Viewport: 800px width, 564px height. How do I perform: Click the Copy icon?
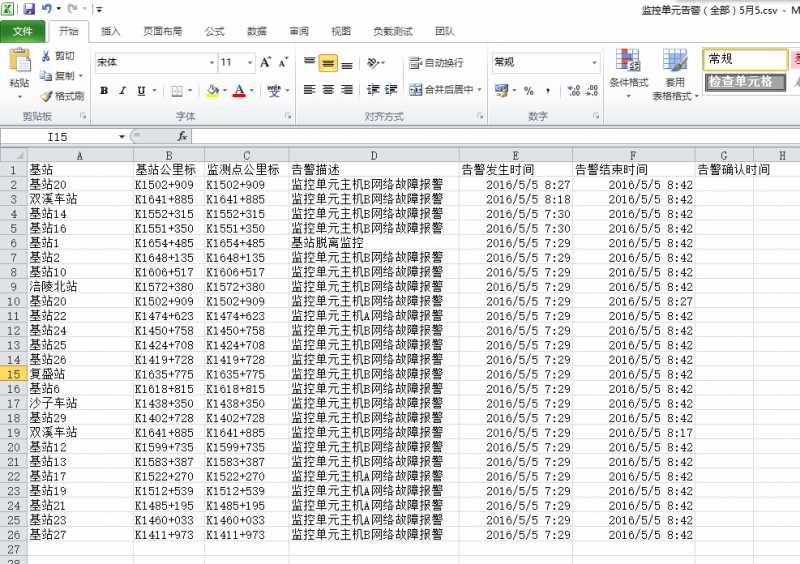[46, 76]
